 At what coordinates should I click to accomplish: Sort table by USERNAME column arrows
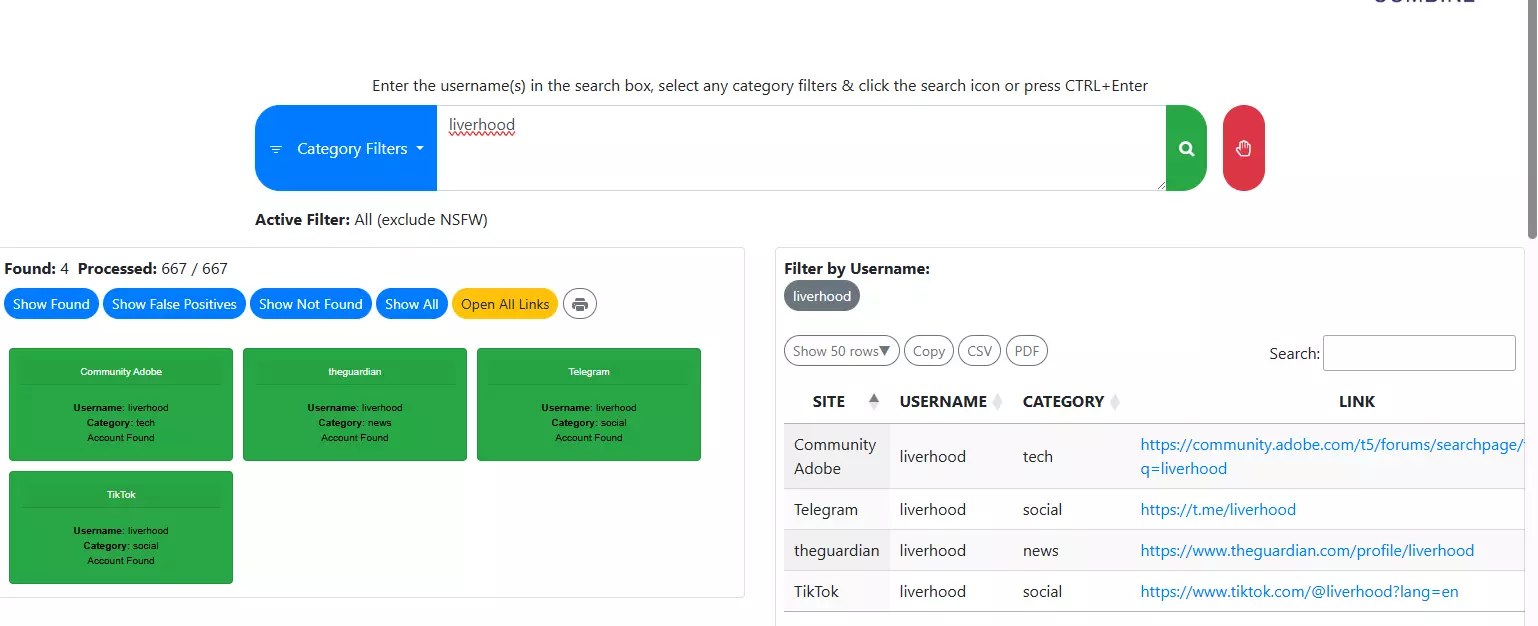pyautogui.click(x=997, y=401)
